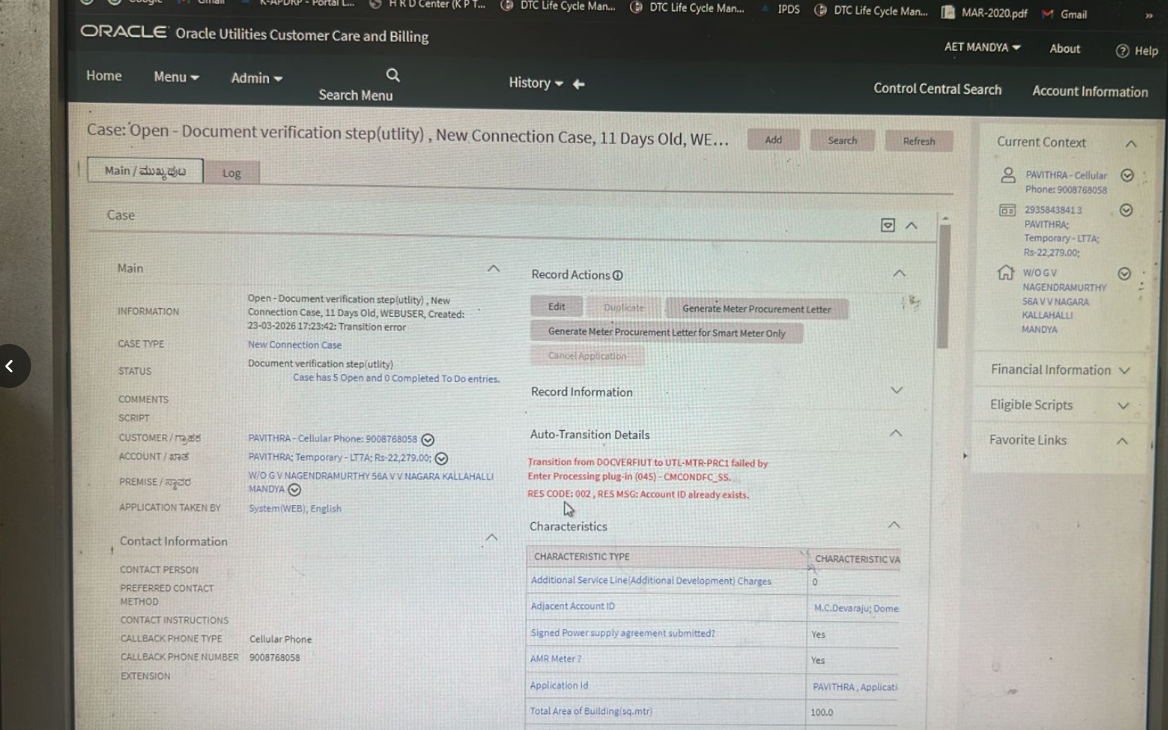This screenshot has width=1168, height=730.
Task: Open the IPDS bookmark
Action: (781, 10)
